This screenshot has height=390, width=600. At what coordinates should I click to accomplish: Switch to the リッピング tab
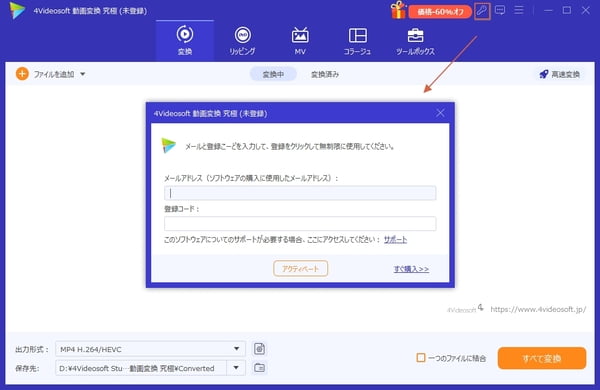click(x=242, y=41)
